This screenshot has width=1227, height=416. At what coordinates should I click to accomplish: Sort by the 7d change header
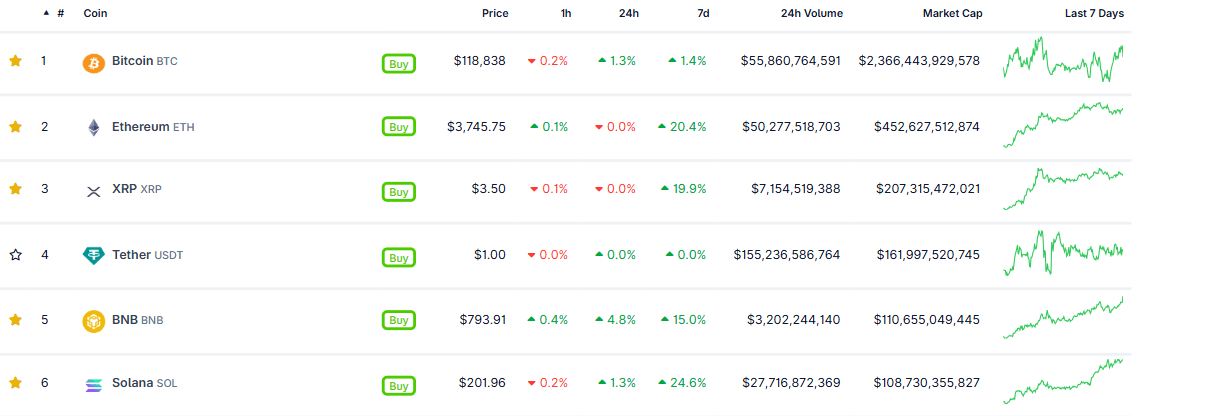tap(703, 14)
